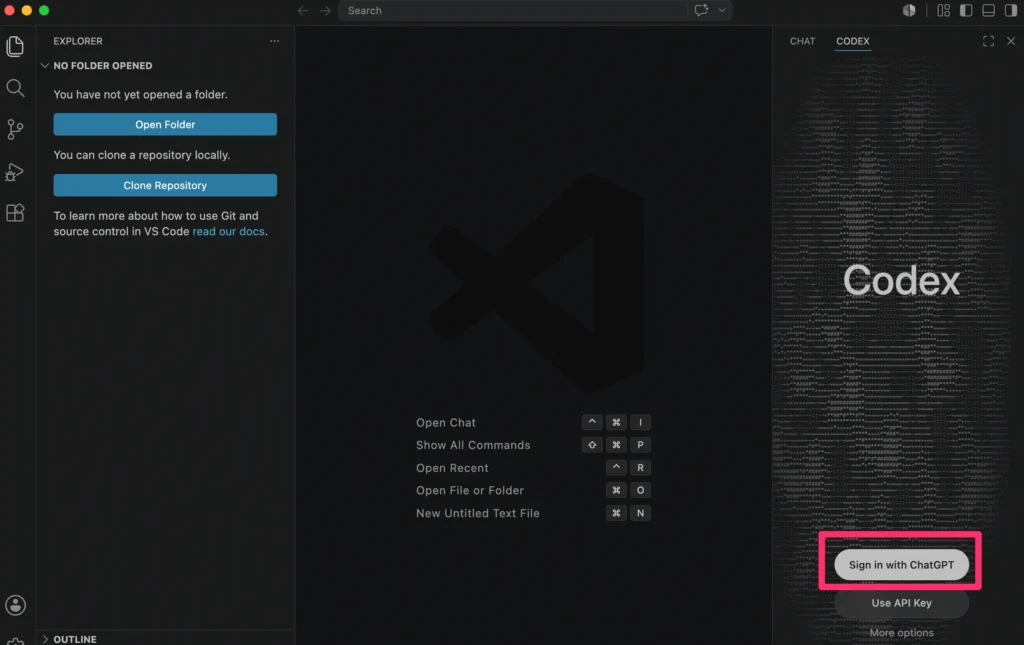Open the Explorer view in activity bar

(15, 46)
